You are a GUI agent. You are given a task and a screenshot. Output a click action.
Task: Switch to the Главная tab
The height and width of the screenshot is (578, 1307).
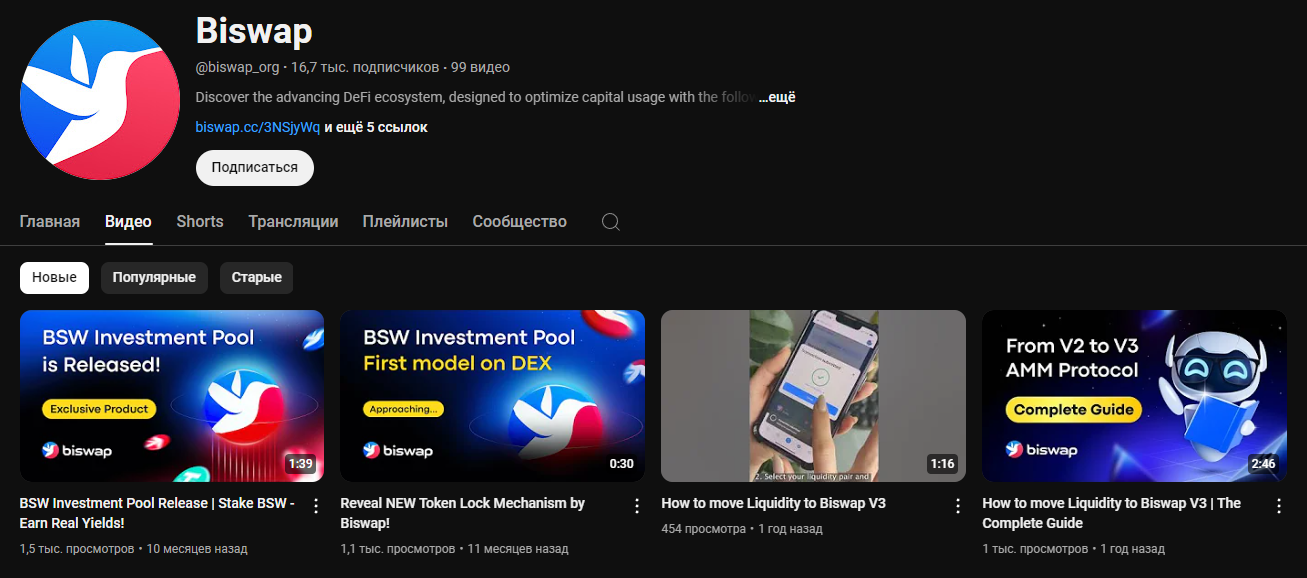[50, 222]
